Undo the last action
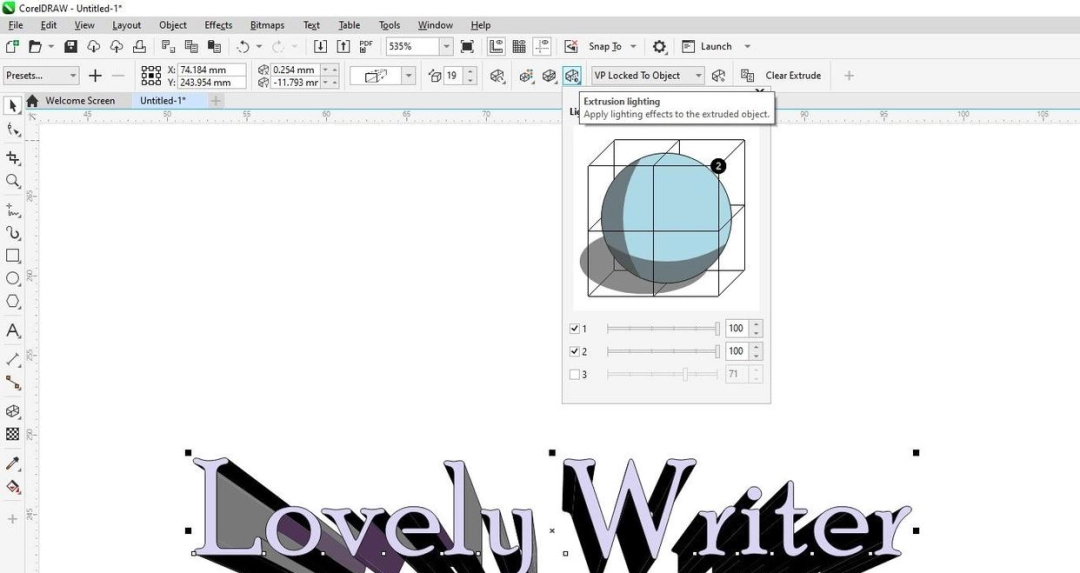 242,46
